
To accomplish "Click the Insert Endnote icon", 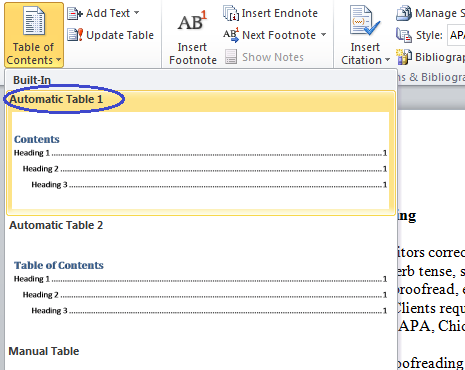I will (x=231, y=13).
